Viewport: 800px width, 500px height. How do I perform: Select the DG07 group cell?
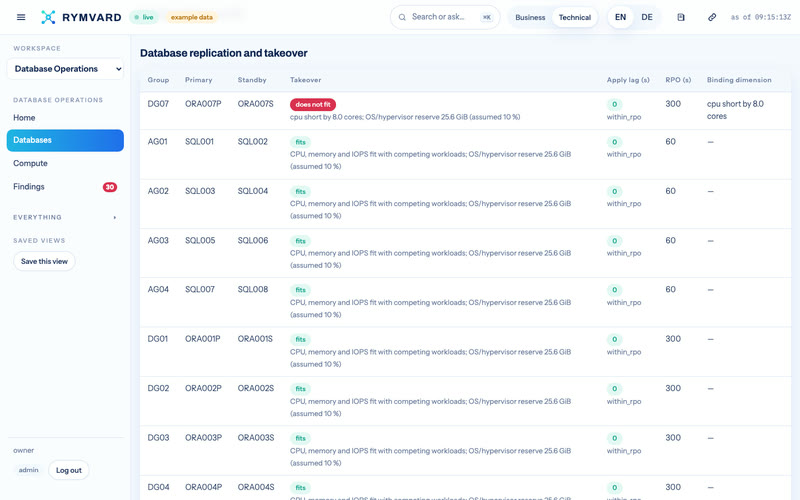tap(158, 104)
